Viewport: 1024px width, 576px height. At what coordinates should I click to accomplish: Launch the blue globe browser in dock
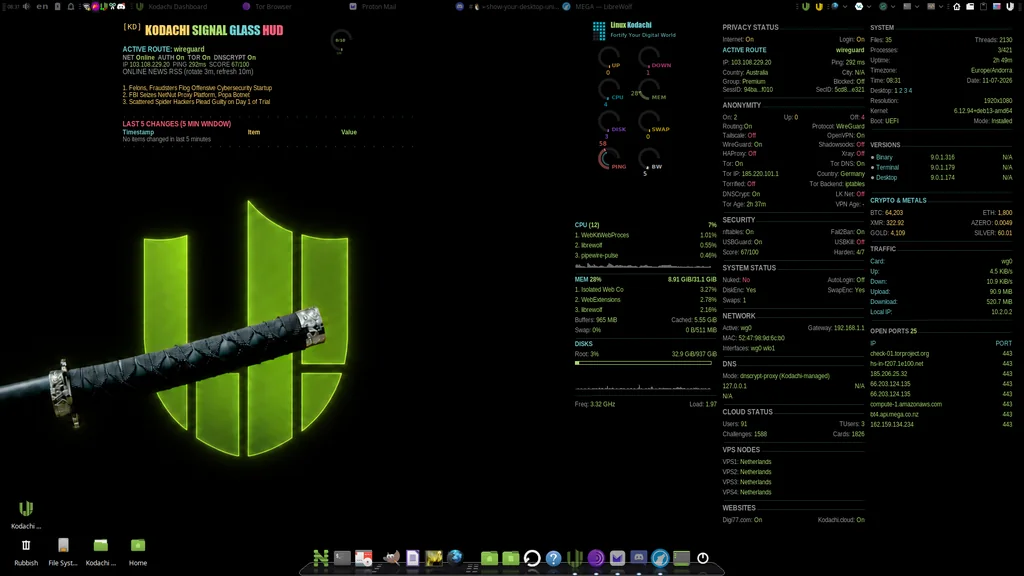pyautogui.click(x=455, y=557)
